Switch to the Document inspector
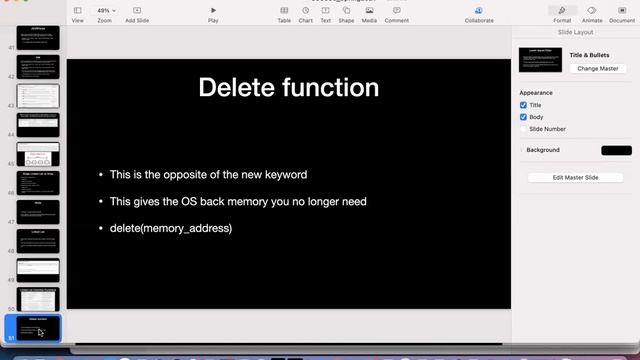The image size is (640, 360). tap(622, 11)
